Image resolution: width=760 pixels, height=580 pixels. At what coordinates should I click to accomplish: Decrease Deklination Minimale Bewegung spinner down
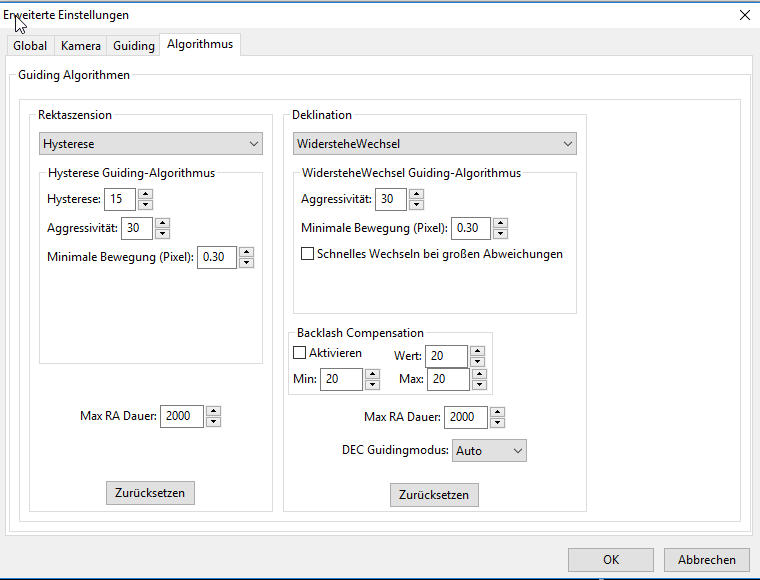pos(500,234)
